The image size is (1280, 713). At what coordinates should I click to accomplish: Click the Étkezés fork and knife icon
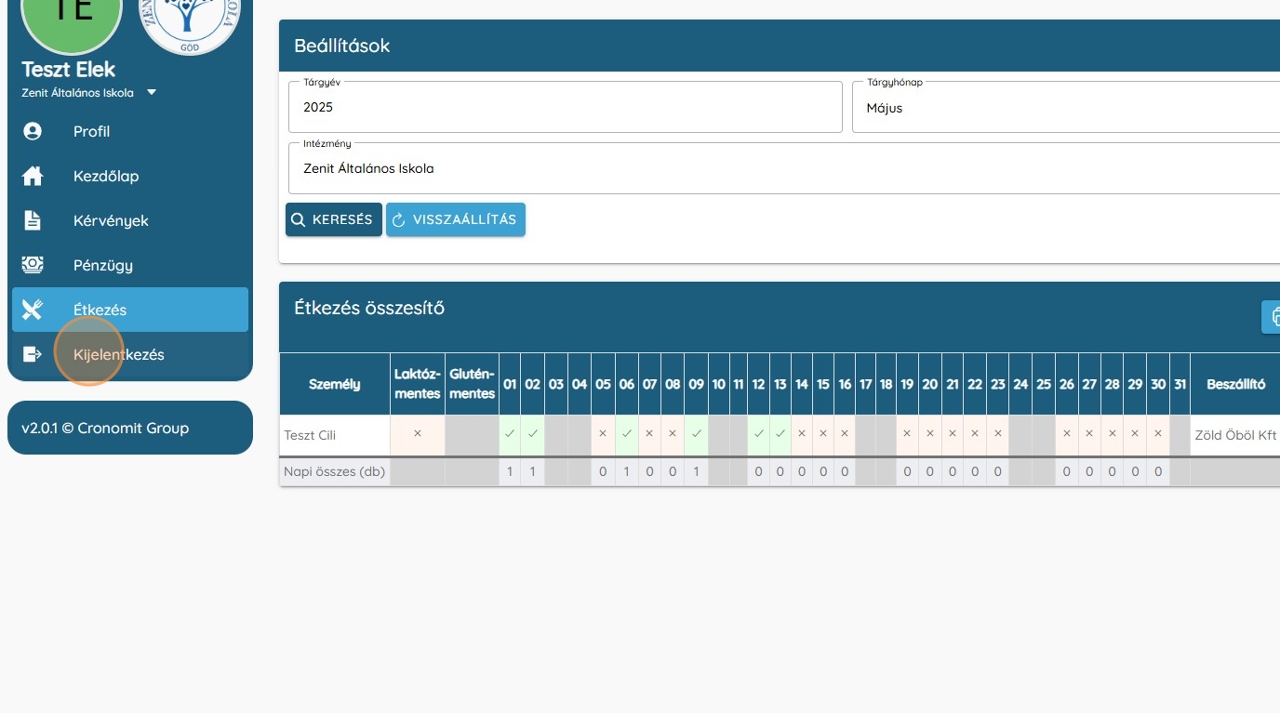click(x=32, y=310)
